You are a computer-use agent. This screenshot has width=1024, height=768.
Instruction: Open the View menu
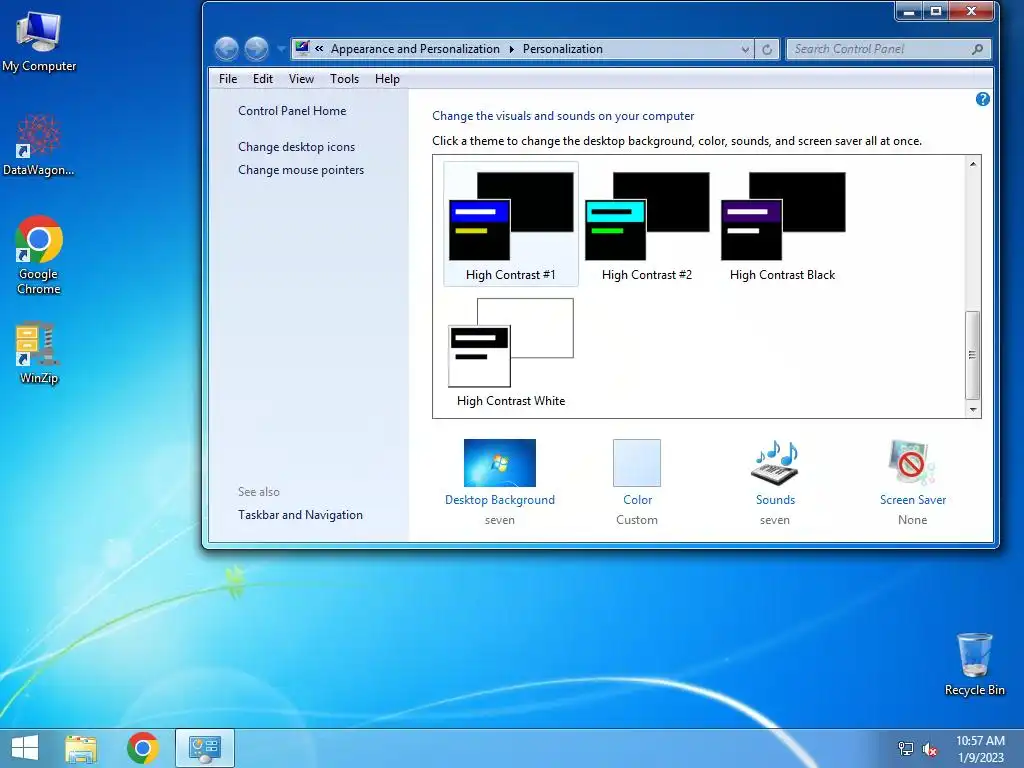pos(301,79)
